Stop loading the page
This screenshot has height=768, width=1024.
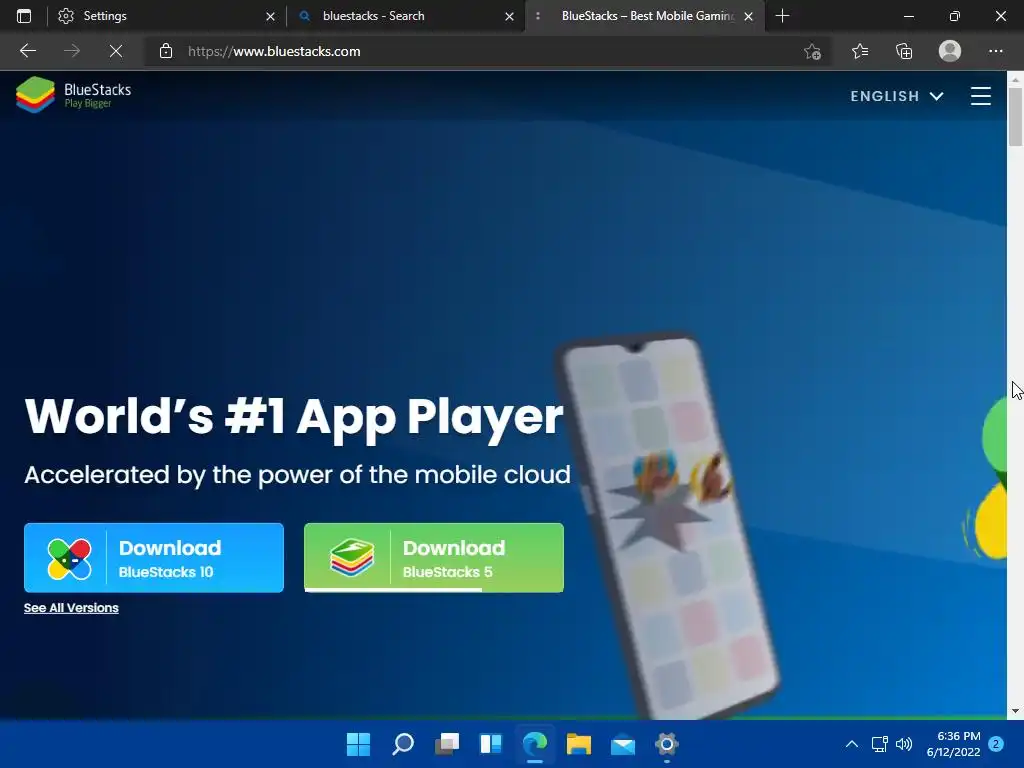tap(116, 51)
